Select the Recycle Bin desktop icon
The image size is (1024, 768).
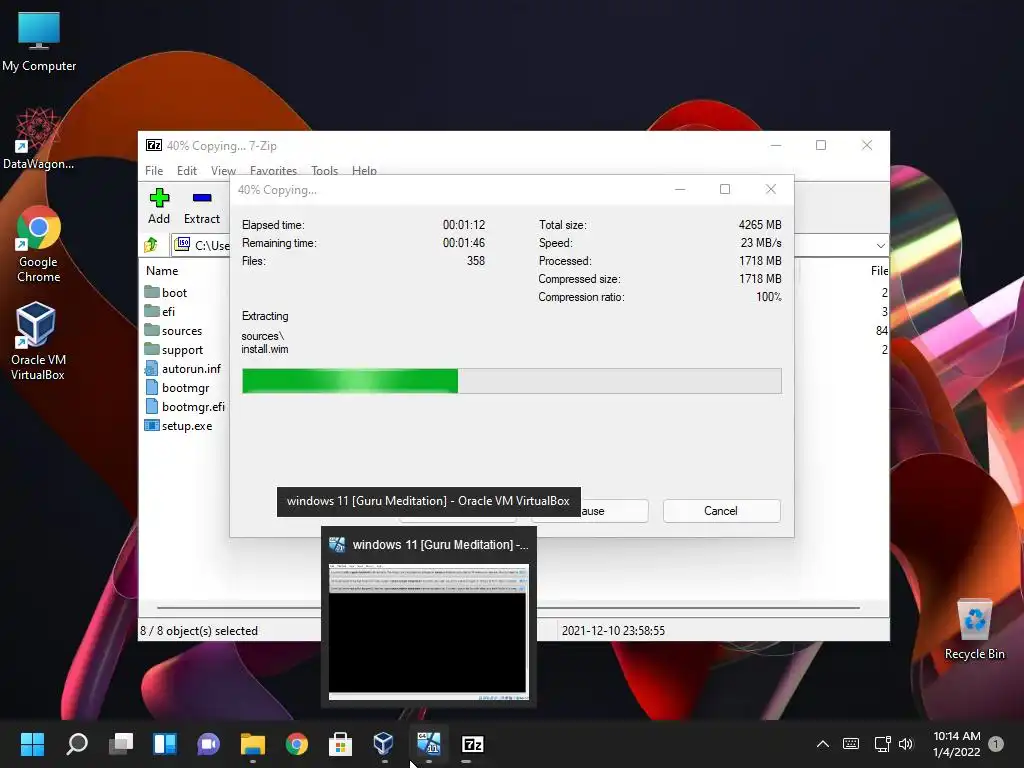(x=974, y=629)
